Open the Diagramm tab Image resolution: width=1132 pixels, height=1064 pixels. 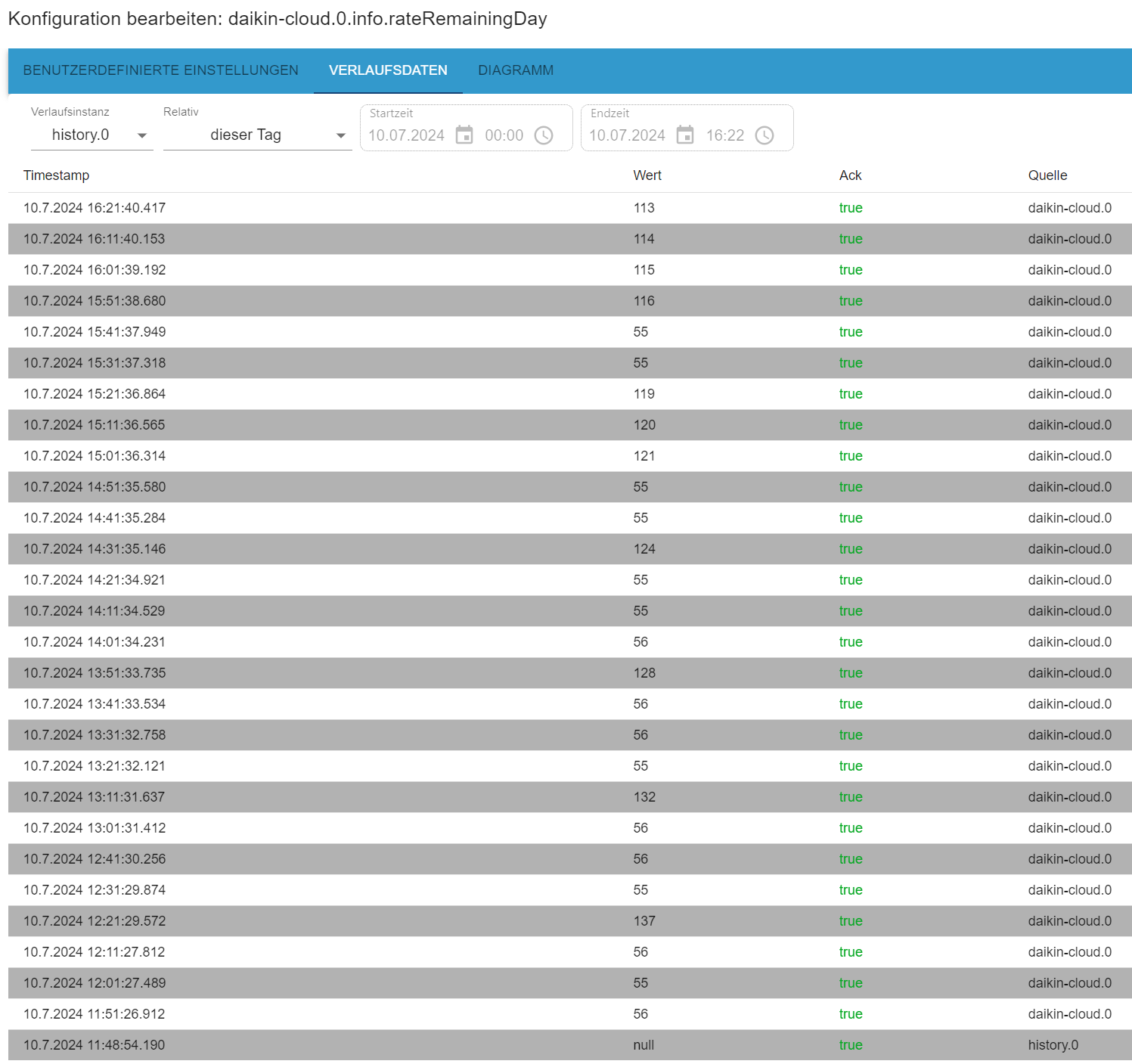516,70
